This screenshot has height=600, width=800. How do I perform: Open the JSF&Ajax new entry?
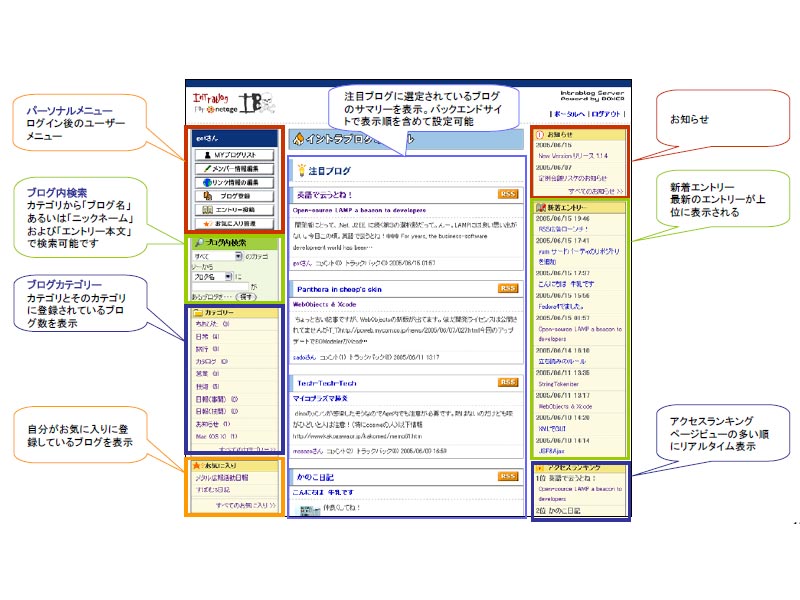(552, 451)
